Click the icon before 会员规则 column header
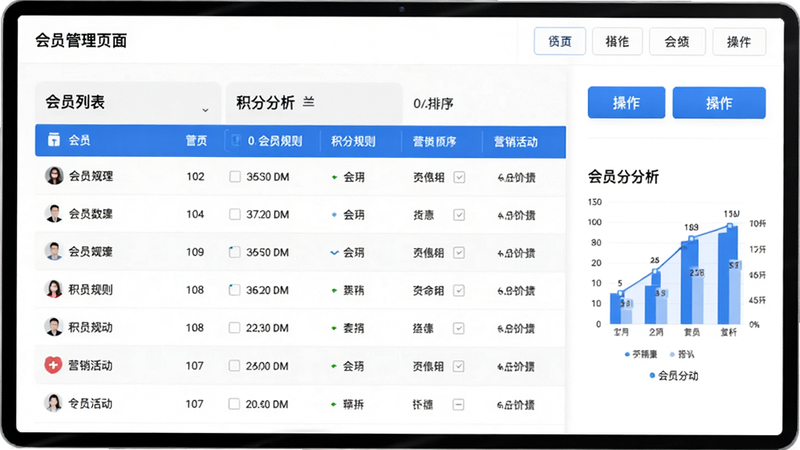Viewport: 800px width, 450px height. (x=236, y=140)
